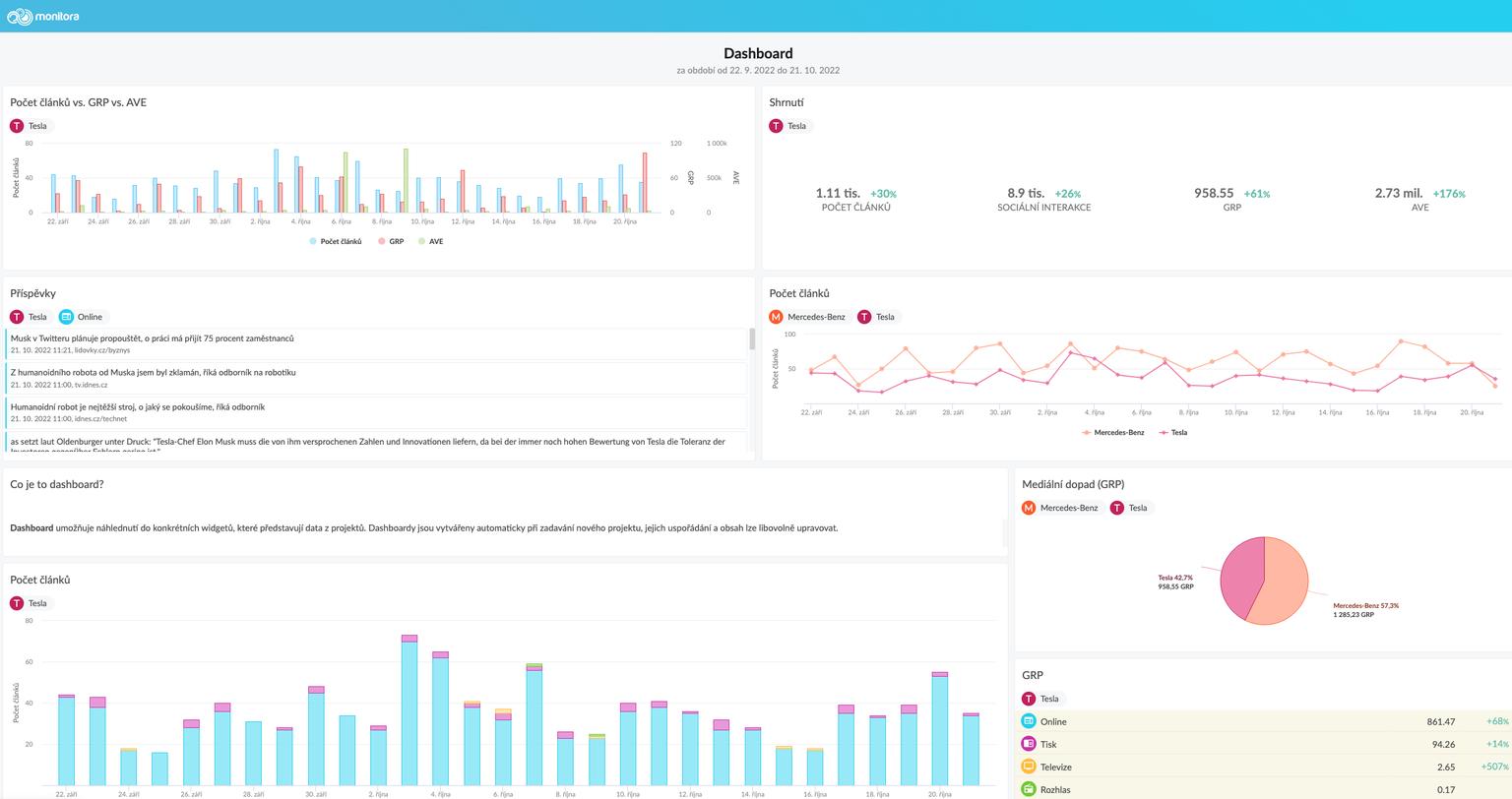The width and height of the screenshot is (1512, 799).
Task: Click Tesla chip in Mediální dopad widget
Action: pyautogui.click(x=1130, y=508)
